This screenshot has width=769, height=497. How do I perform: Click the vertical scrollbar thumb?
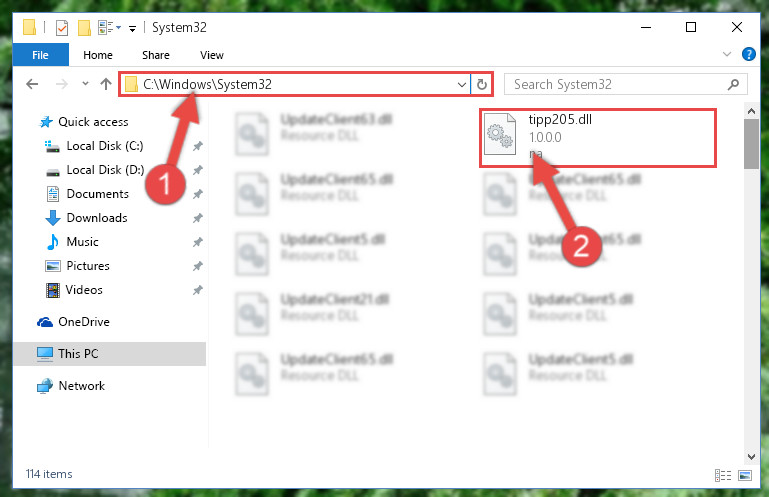751,144
